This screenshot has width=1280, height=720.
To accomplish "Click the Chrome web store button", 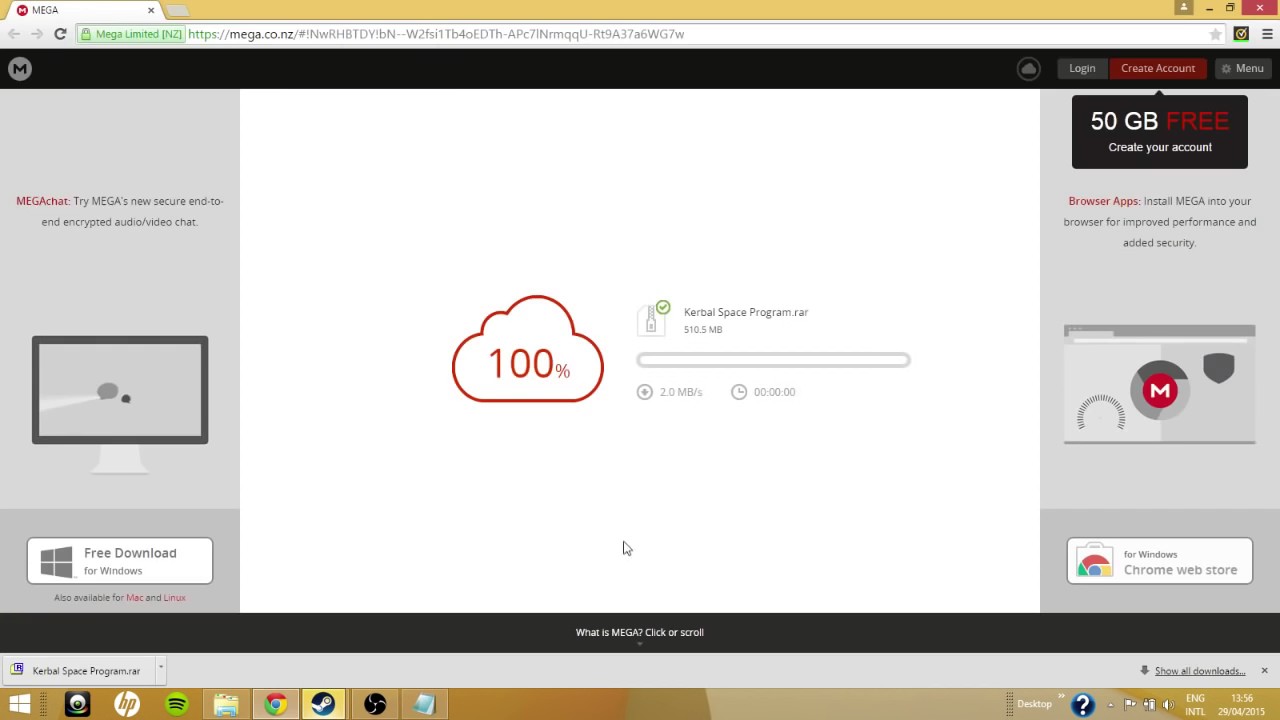I will point(1160,561).
